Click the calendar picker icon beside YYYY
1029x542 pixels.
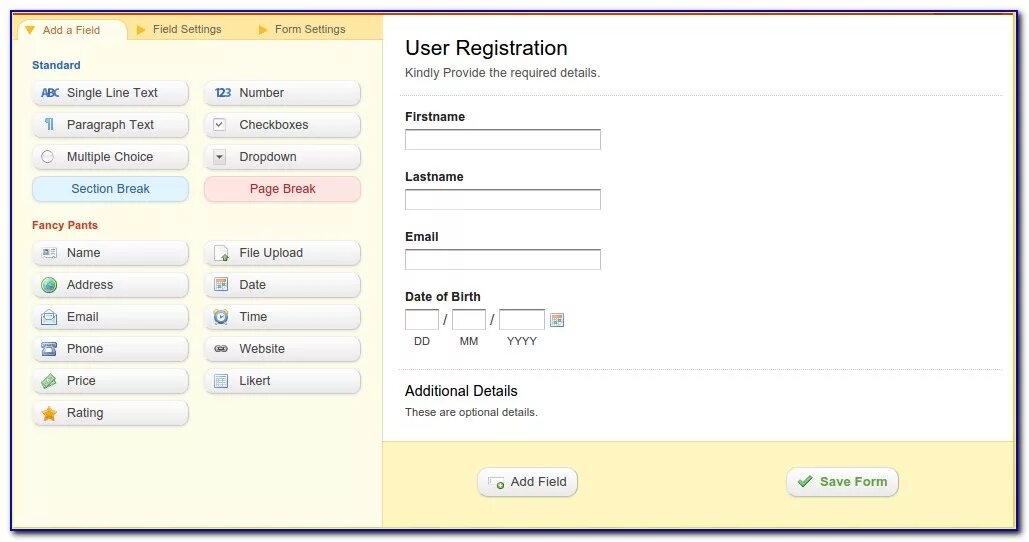coord(557,320)
